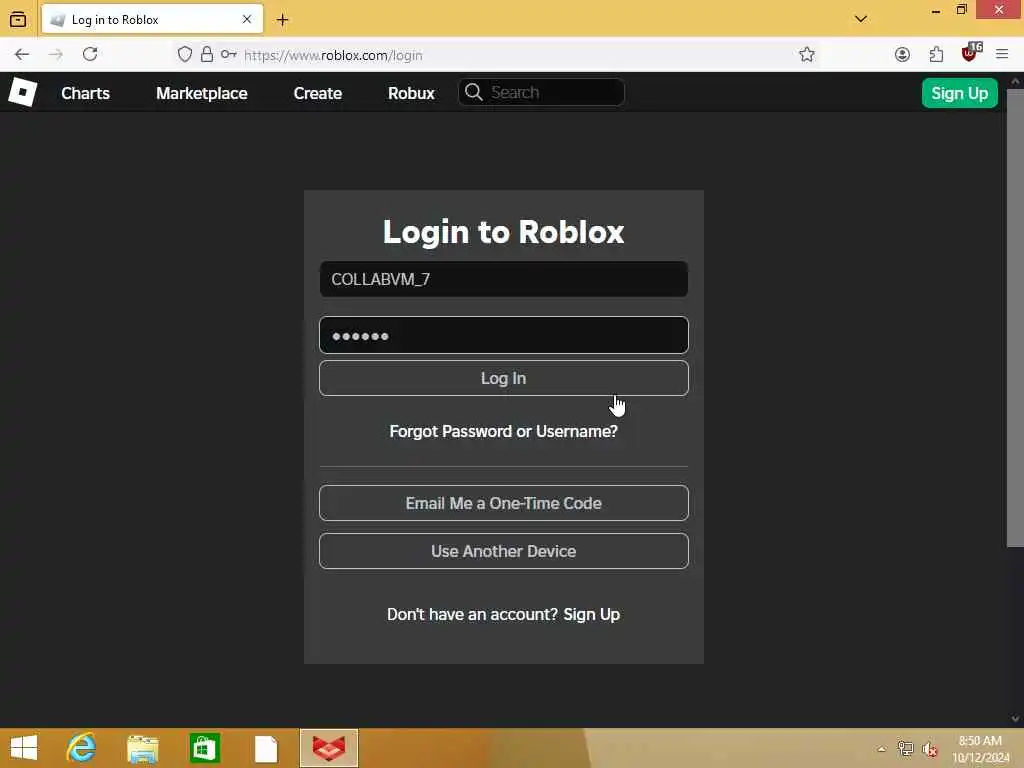Click the page vertical scrollbar thumb
The image size is (1024, 768).
point(1015,317)
